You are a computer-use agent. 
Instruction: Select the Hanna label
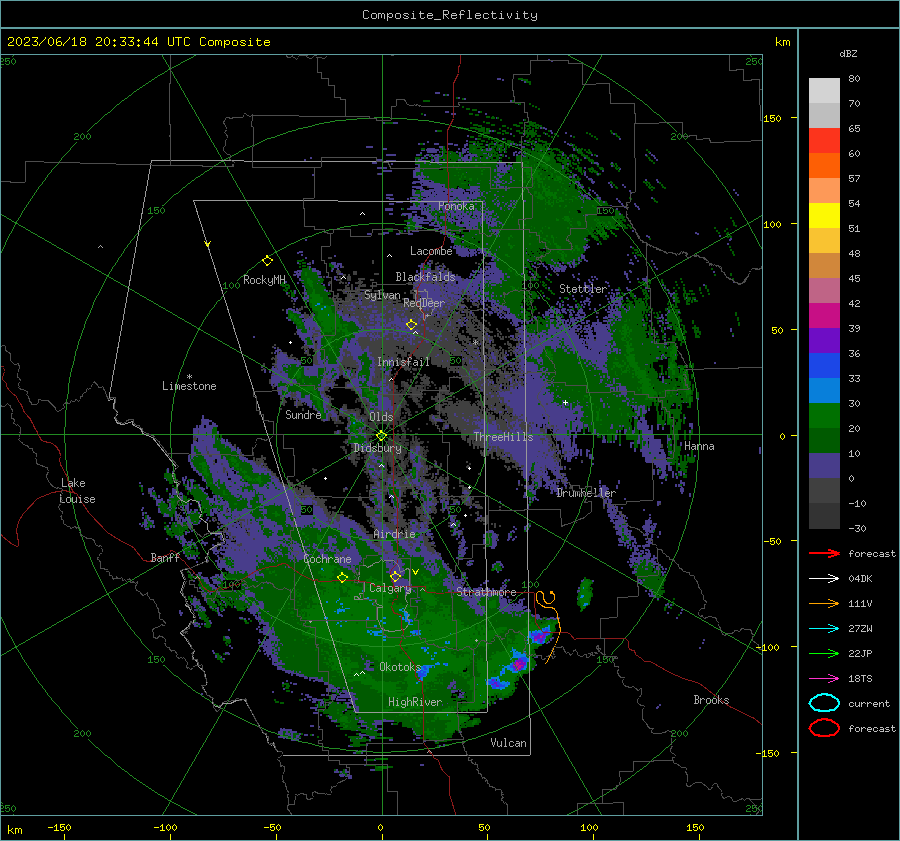click(x=699, y=446)
